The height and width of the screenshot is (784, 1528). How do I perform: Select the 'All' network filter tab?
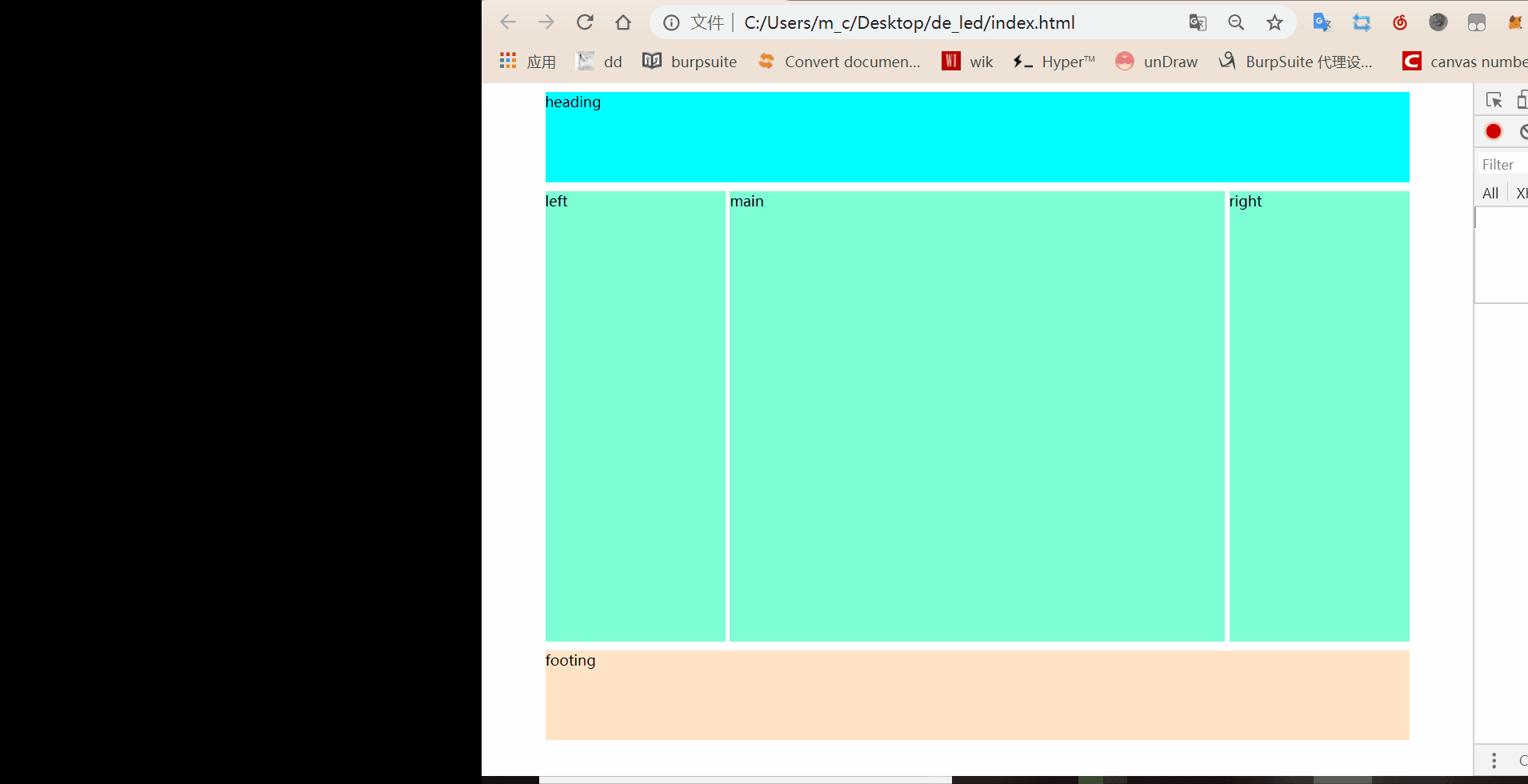[x=1490, y=193]
